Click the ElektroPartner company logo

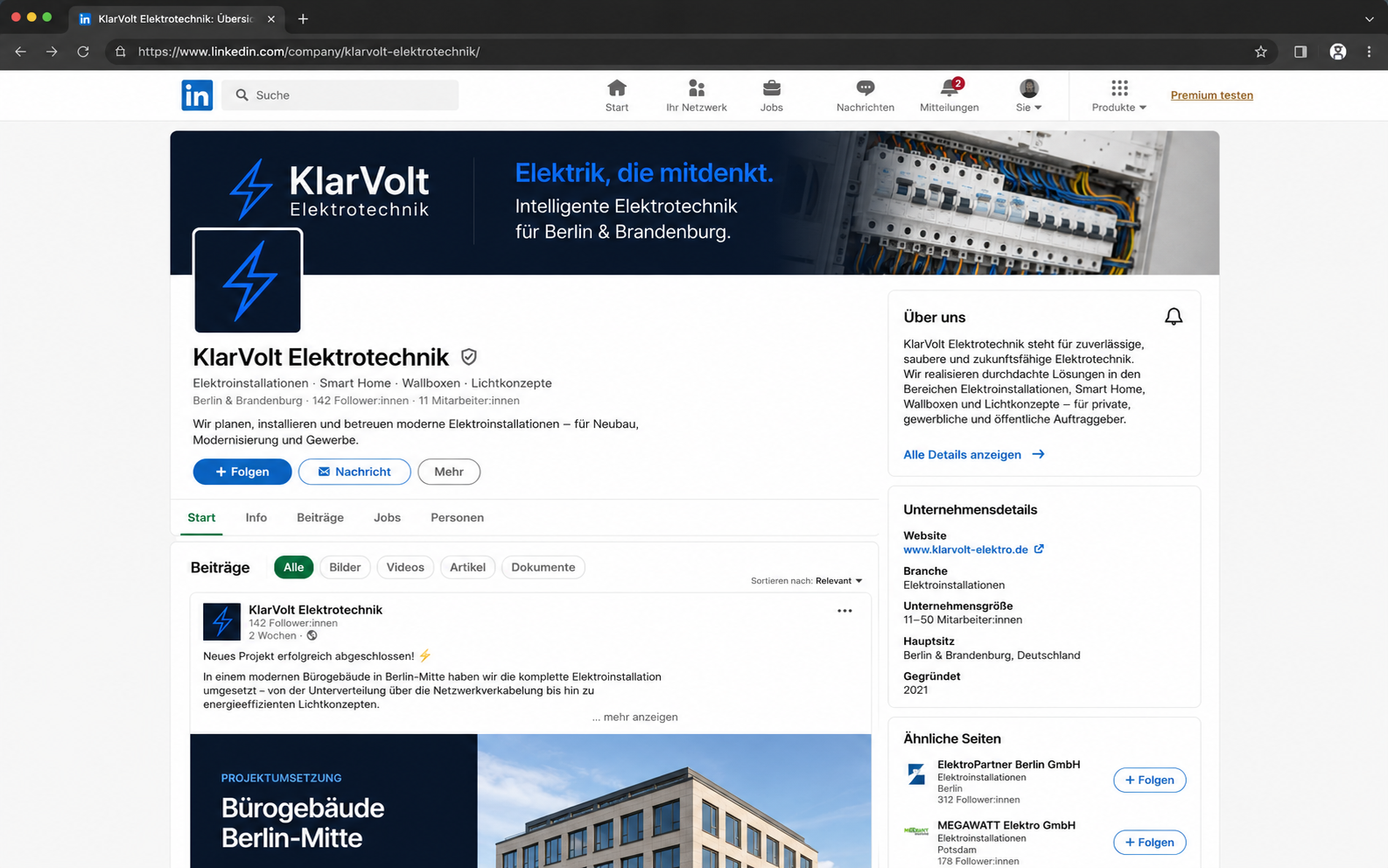tap(916, 773)
